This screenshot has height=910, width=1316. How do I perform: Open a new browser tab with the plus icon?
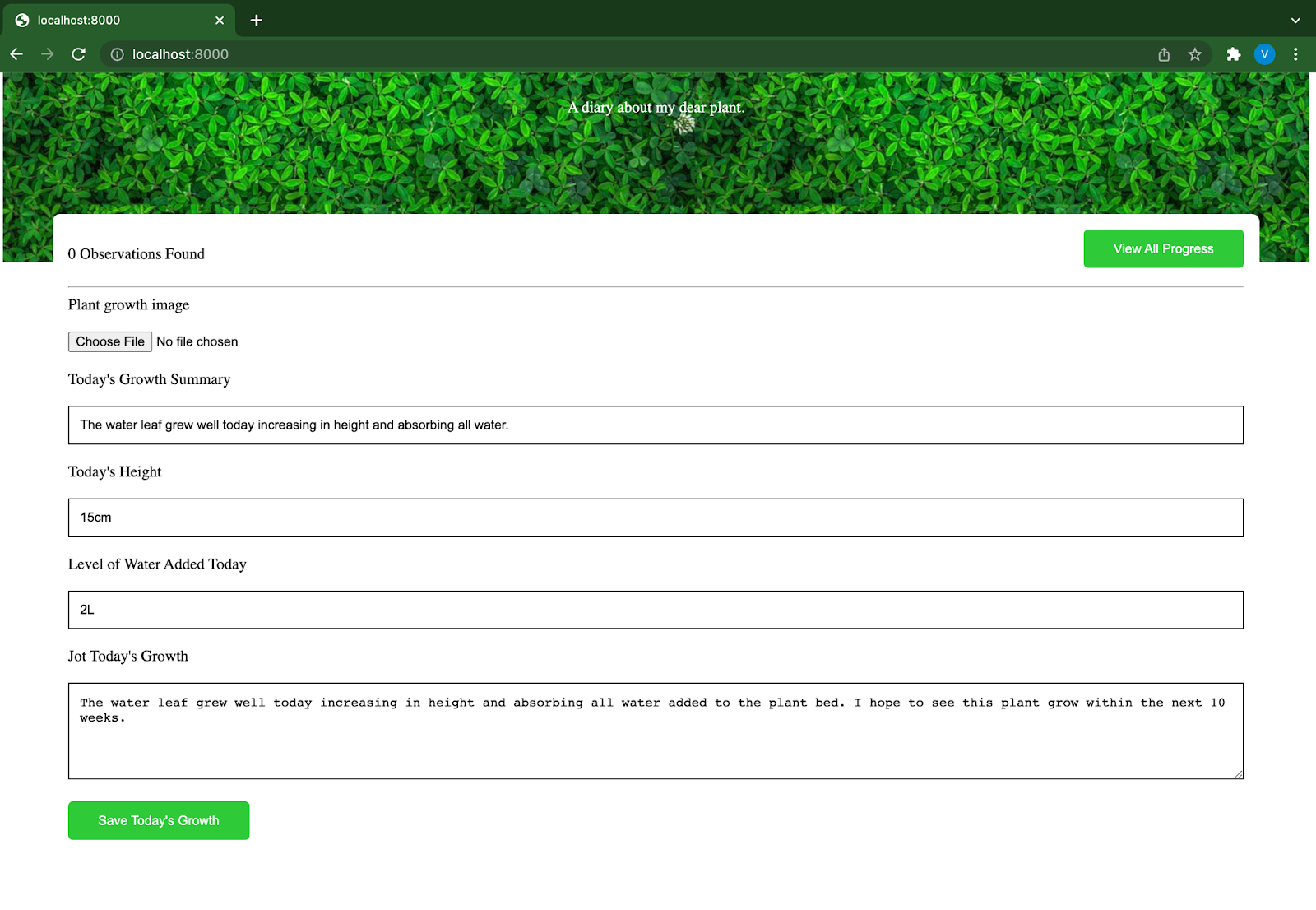pos(256,20)
